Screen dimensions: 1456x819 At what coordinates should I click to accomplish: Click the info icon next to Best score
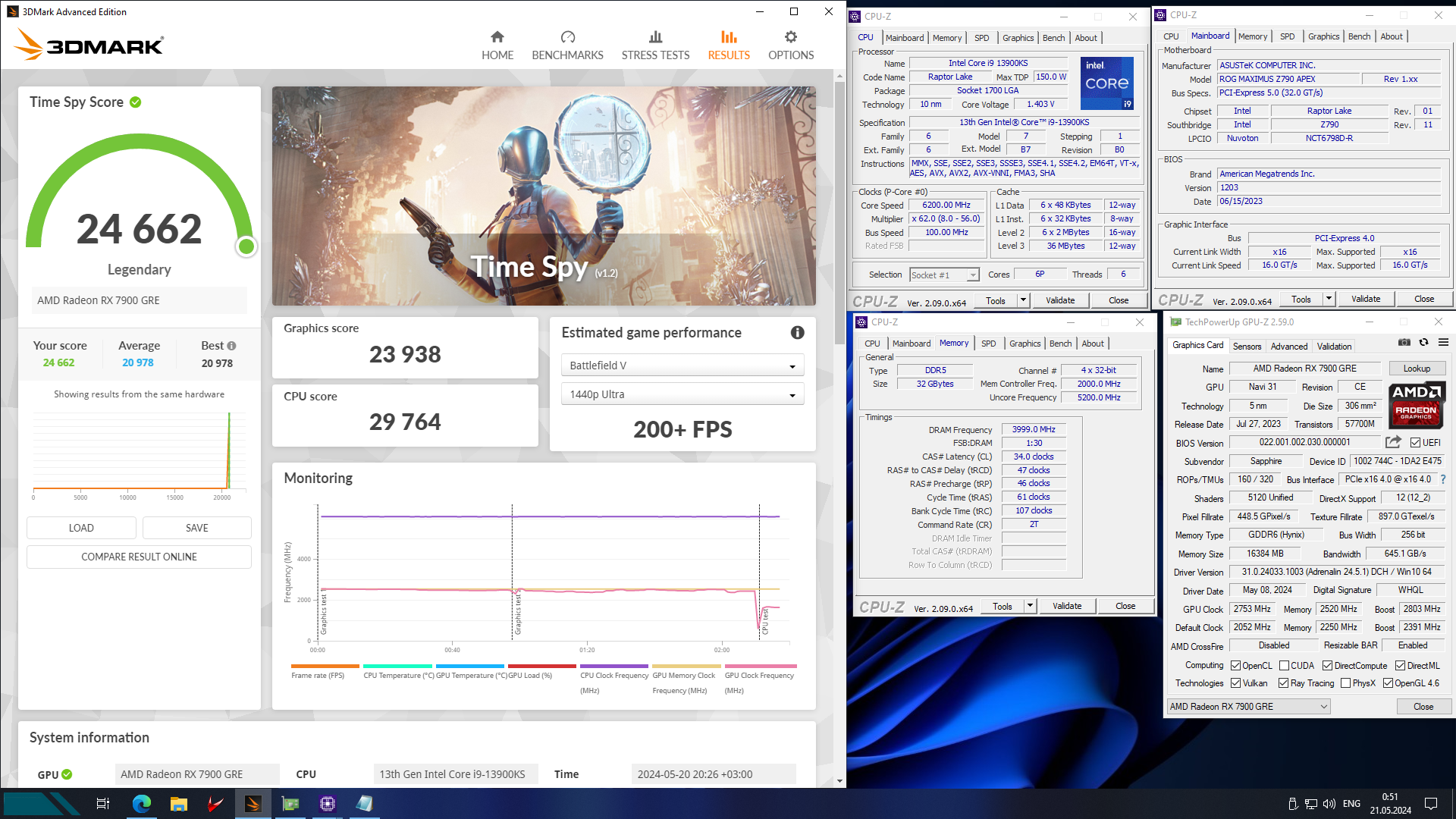(231, 346)
